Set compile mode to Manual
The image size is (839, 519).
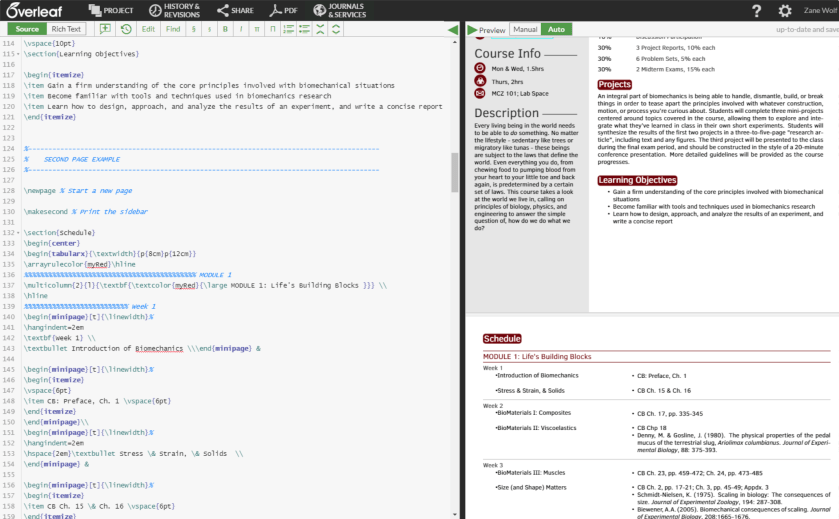[524, 29]
